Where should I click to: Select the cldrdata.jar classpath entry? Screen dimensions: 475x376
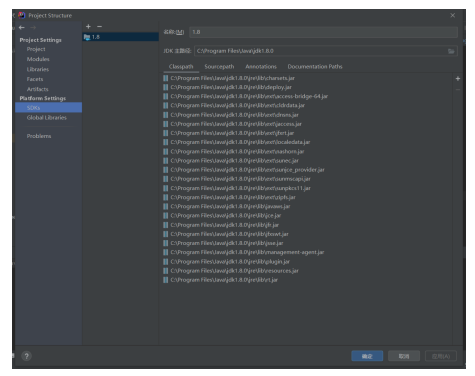(x=238, y=105)
